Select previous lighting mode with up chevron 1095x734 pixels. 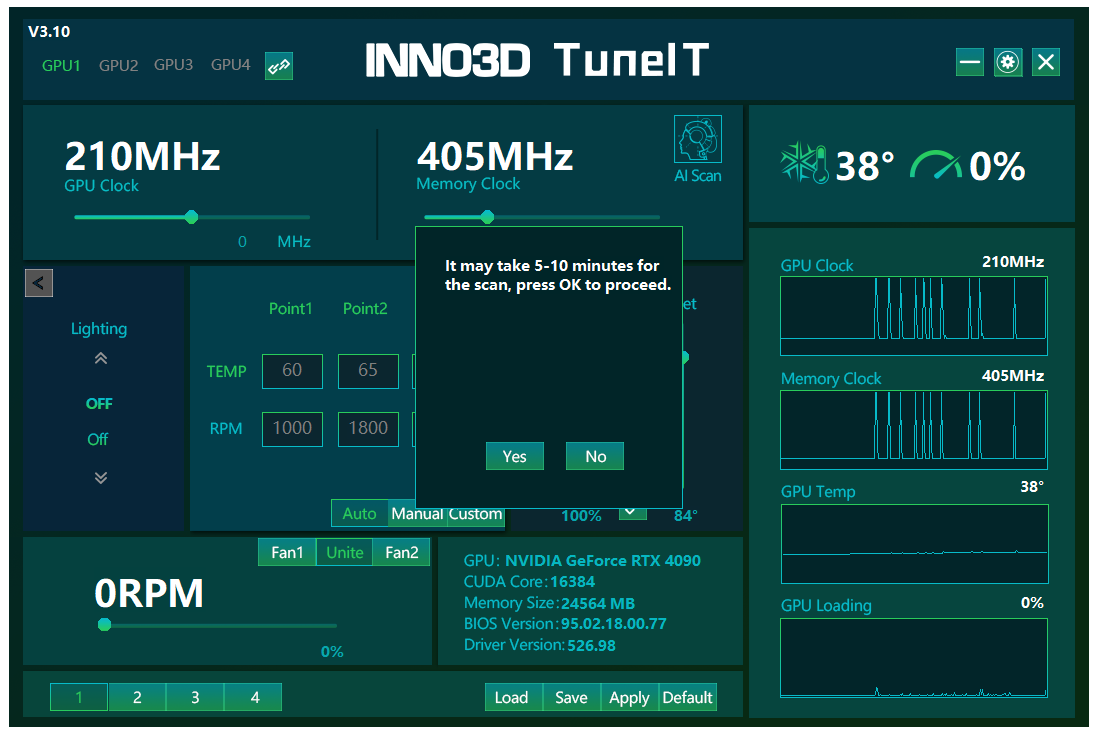pos(101,359)
